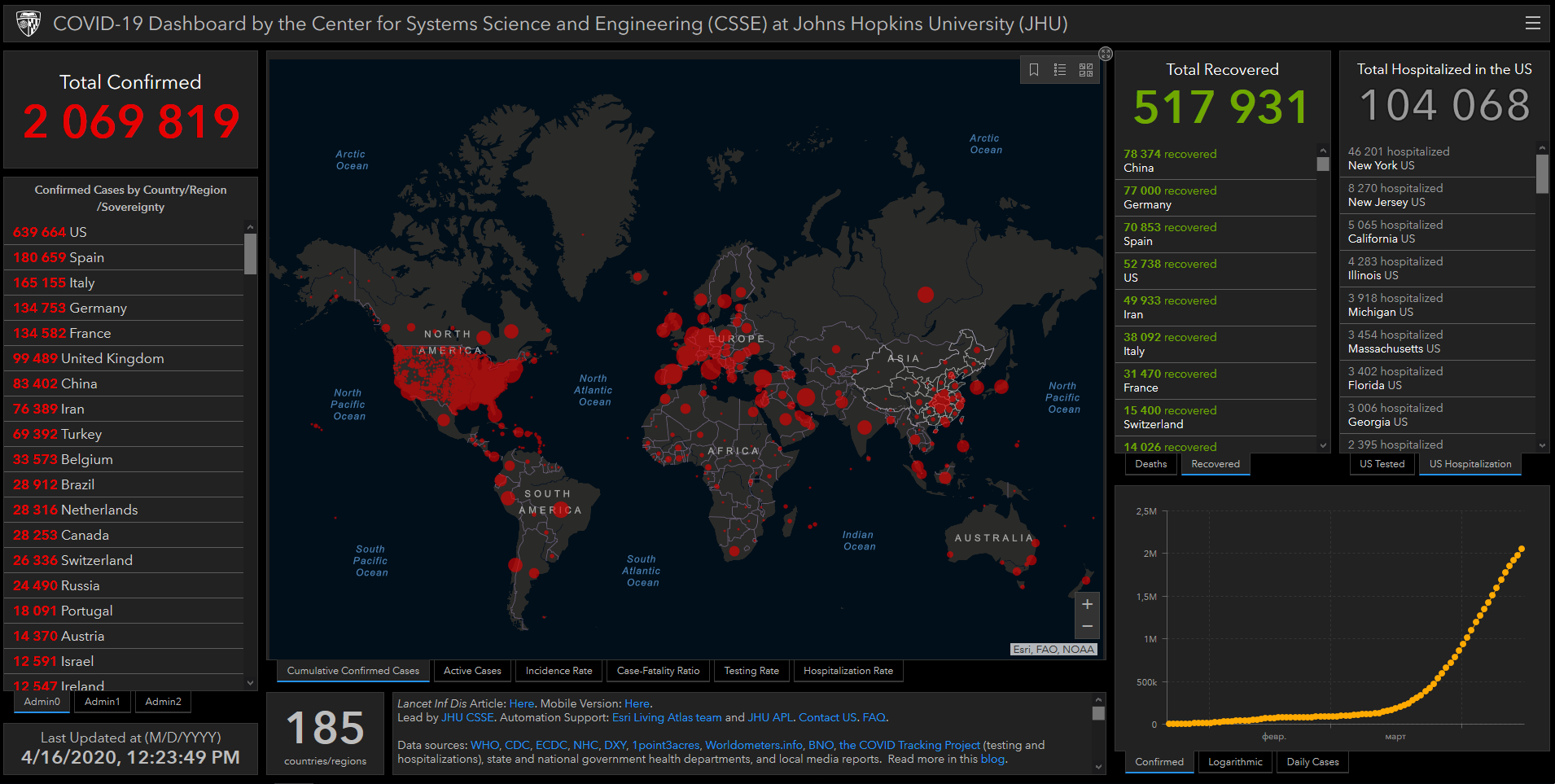Open the hamburger menu in header

pyautogui.click(x=1532, y=24)
